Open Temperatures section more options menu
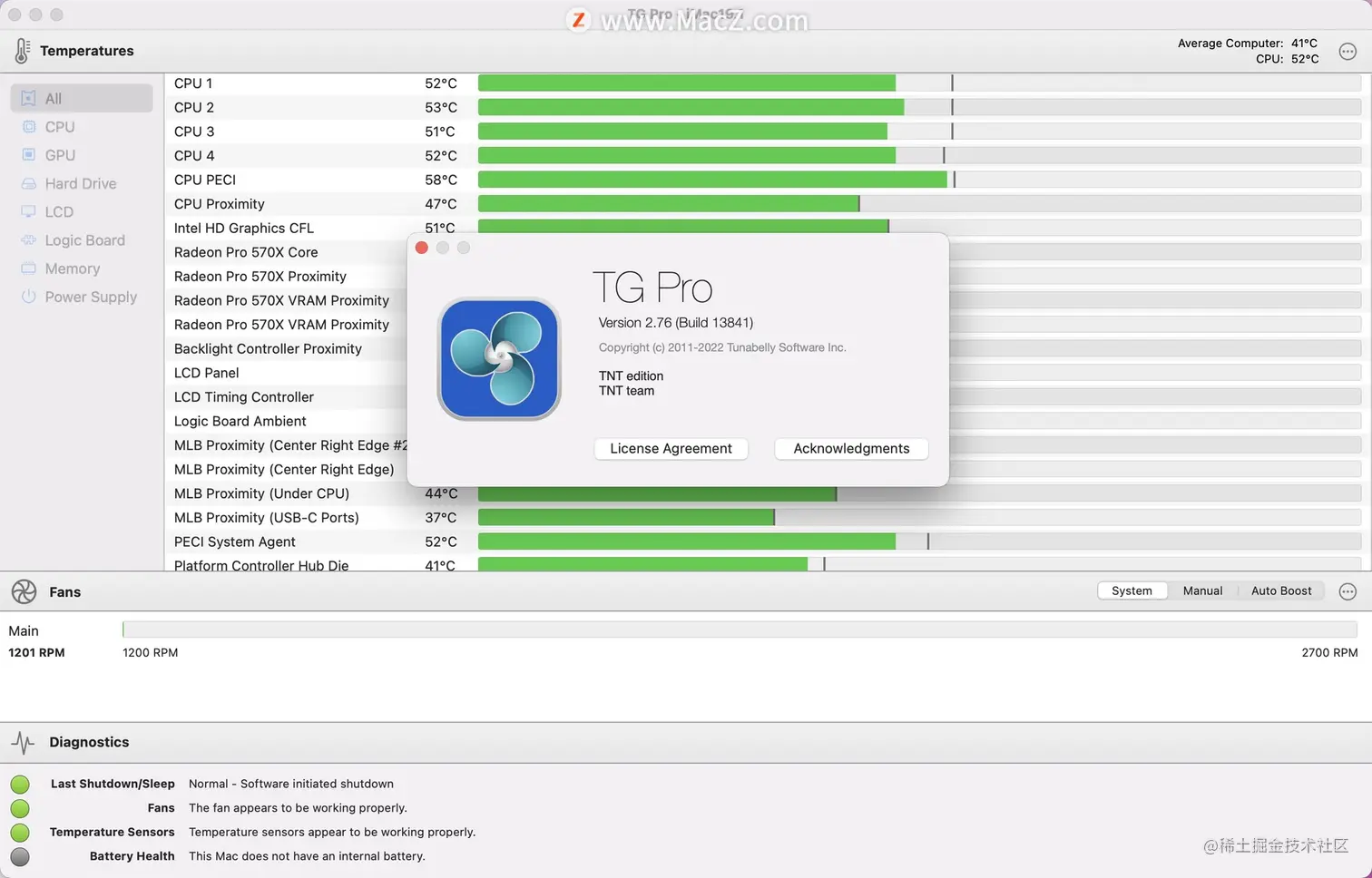Image resolution: width=1372 pixels, height=878 pixels. coord(1347,52)
